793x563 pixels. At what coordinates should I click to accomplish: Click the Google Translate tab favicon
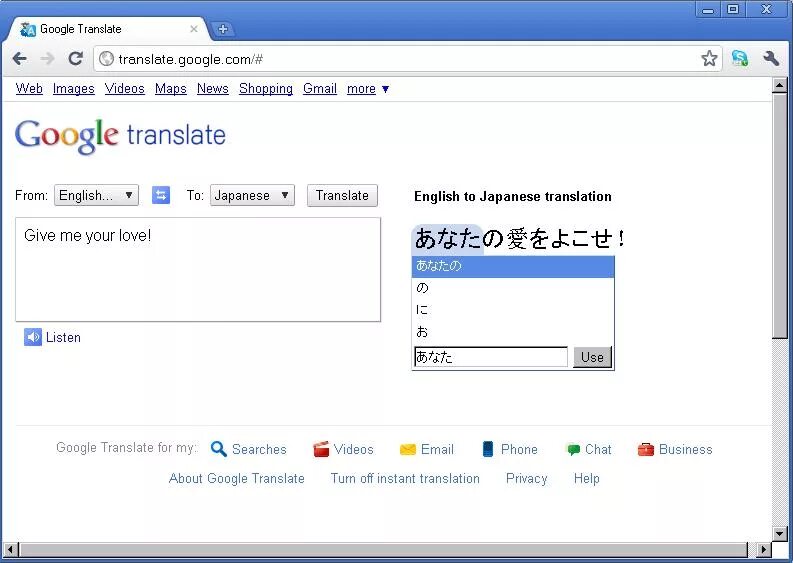click(28, 30)
